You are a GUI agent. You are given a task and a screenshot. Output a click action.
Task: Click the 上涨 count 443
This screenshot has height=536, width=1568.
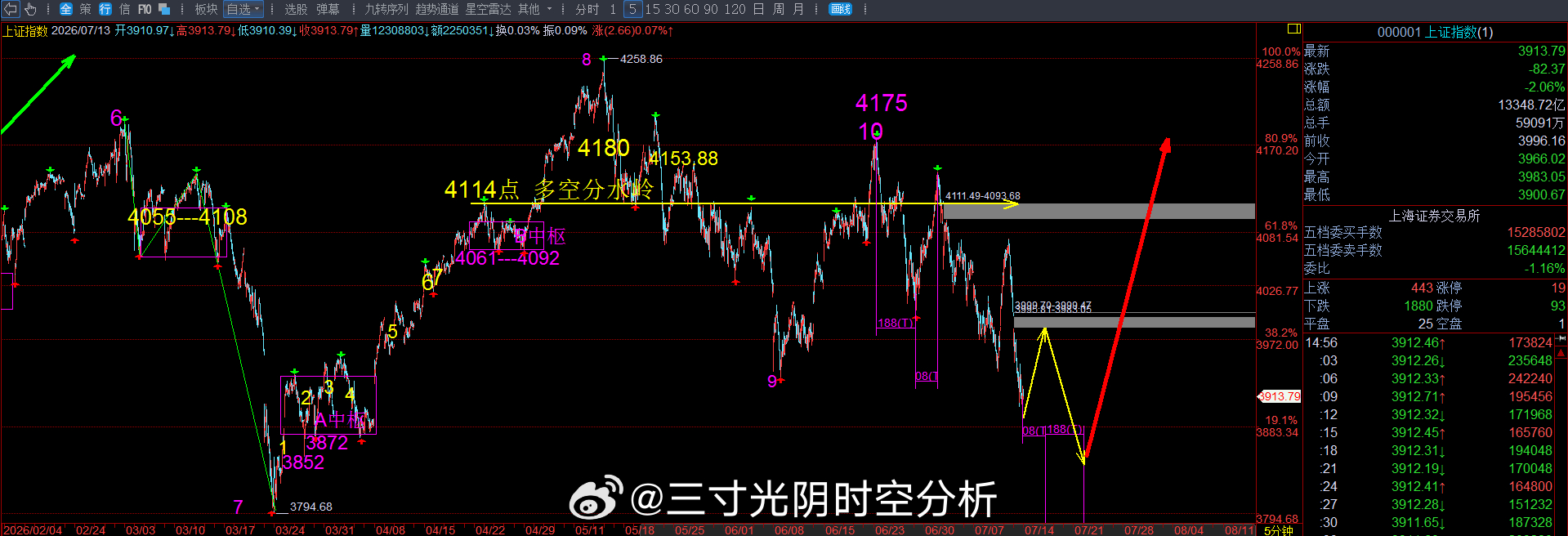click(1422, 288)
